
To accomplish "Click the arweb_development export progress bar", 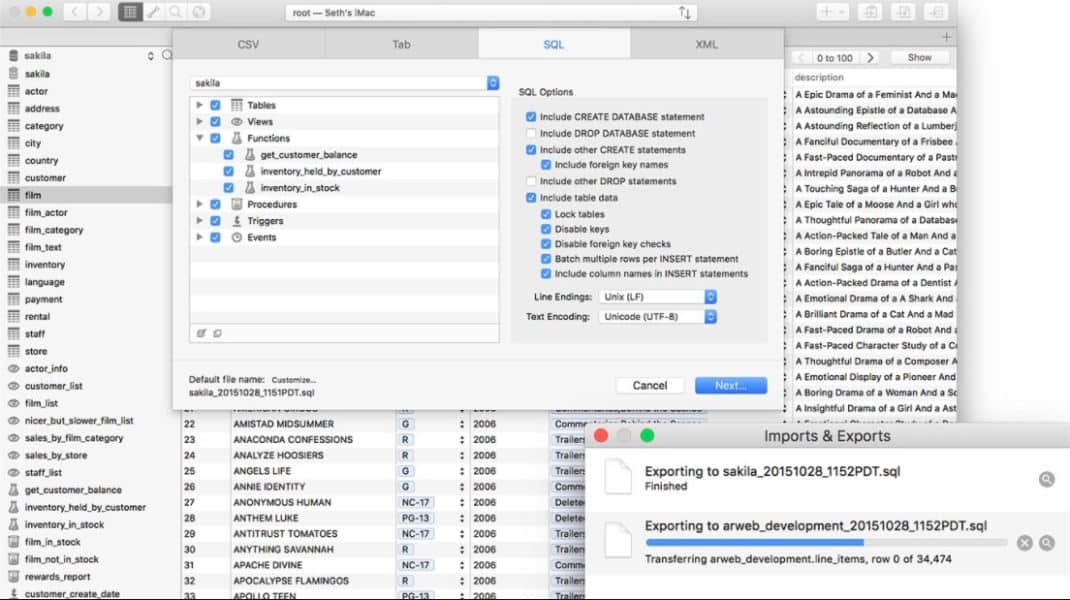I will (x=826, y=543).
